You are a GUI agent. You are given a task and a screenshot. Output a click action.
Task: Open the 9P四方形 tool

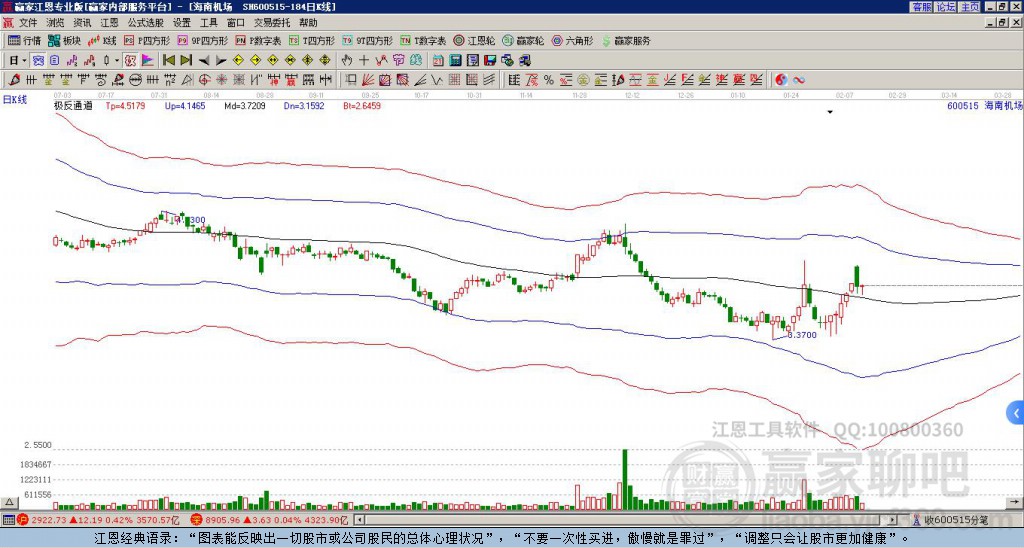point(202,40)
